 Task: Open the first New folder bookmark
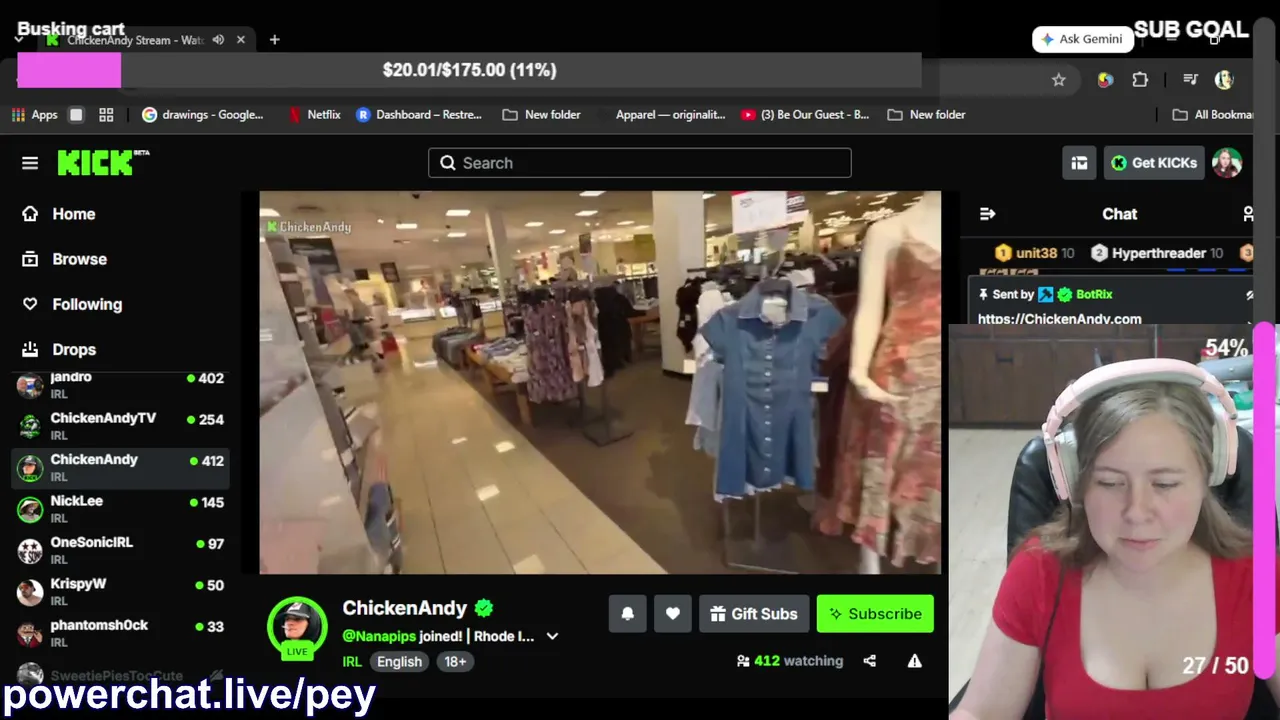click(541, 115)
